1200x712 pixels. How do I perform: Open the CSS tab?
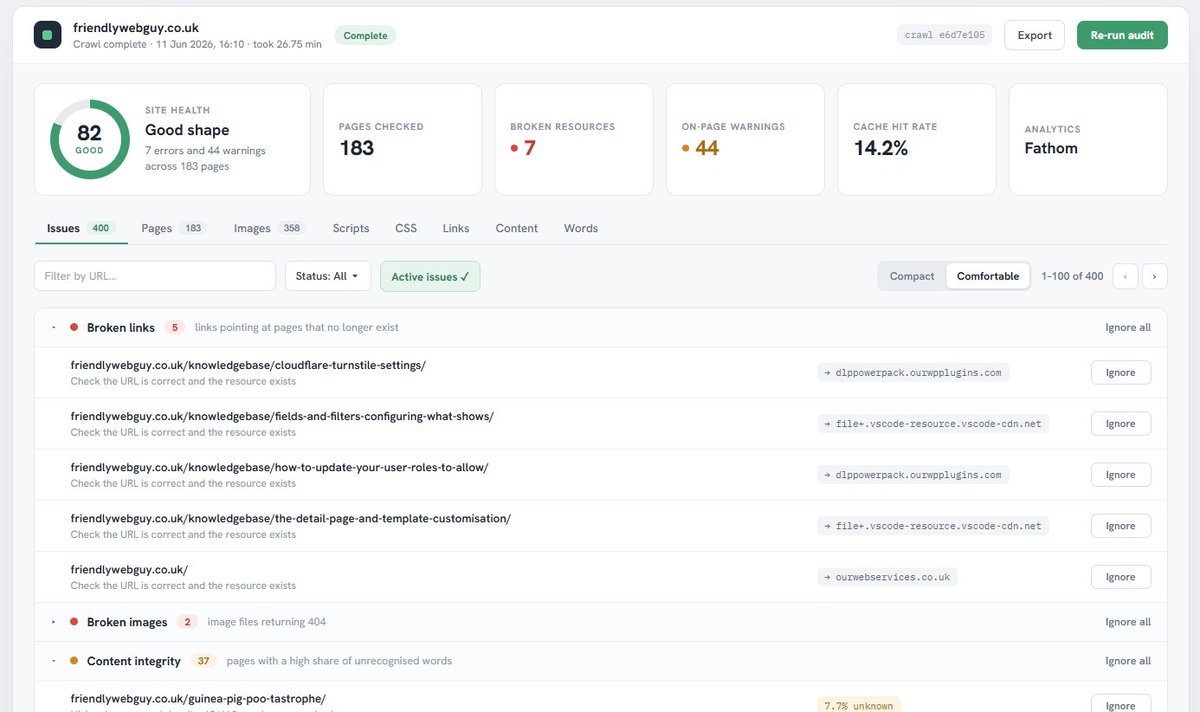click(x=406, y=228)
